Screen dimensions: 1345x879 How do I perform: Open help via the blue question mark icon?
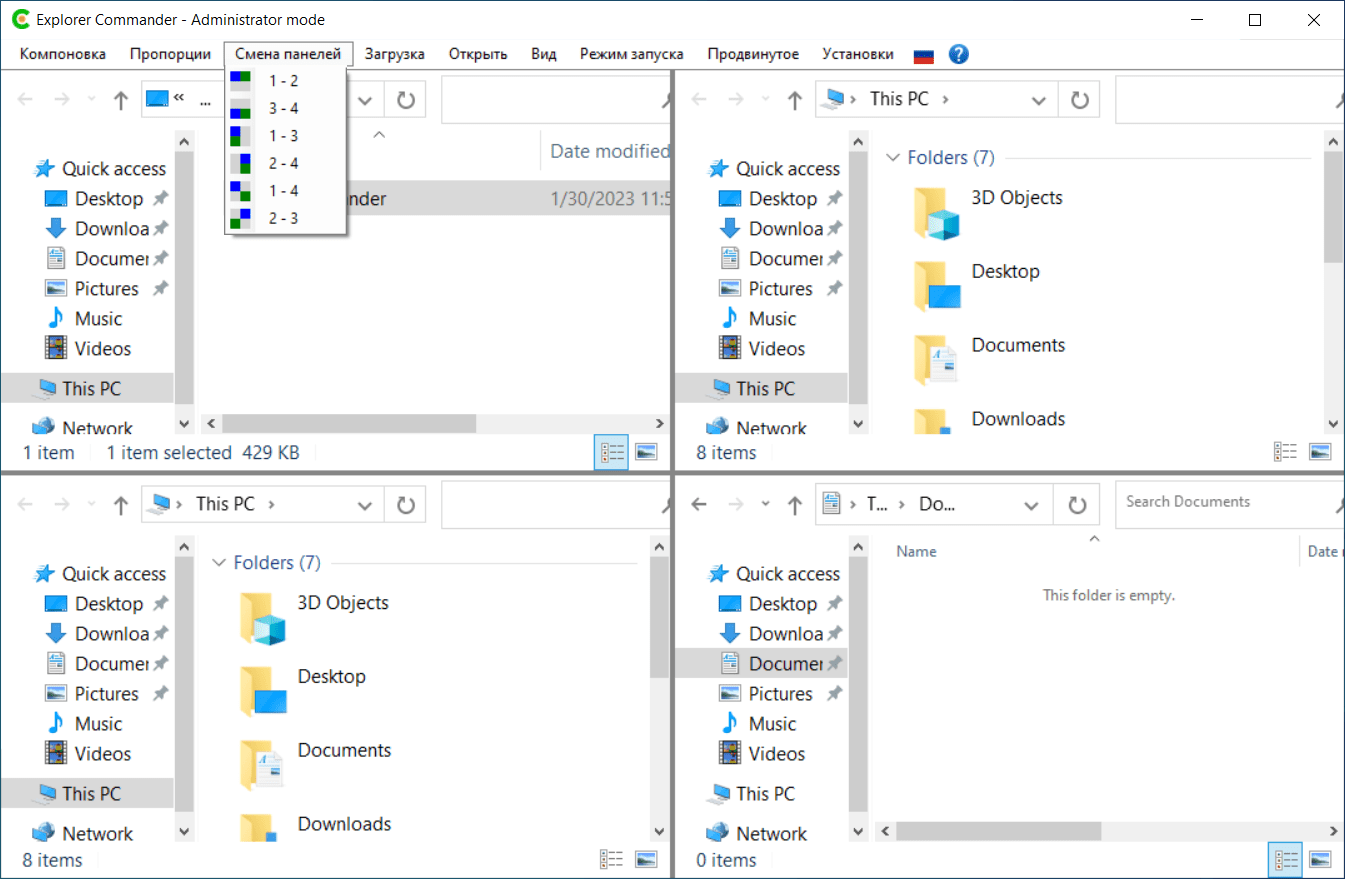click(958, 54)
